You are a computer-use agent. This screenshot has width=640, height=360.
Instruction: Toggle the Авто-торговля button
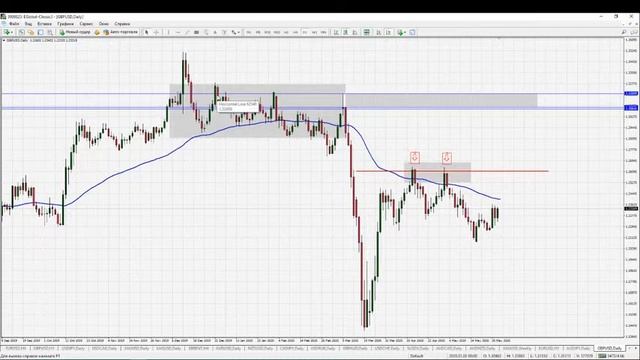[x=120, y=32]
